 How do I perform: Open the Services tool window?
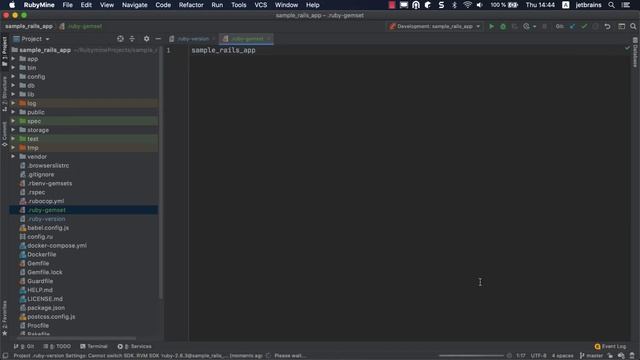[x=134, y=347]
